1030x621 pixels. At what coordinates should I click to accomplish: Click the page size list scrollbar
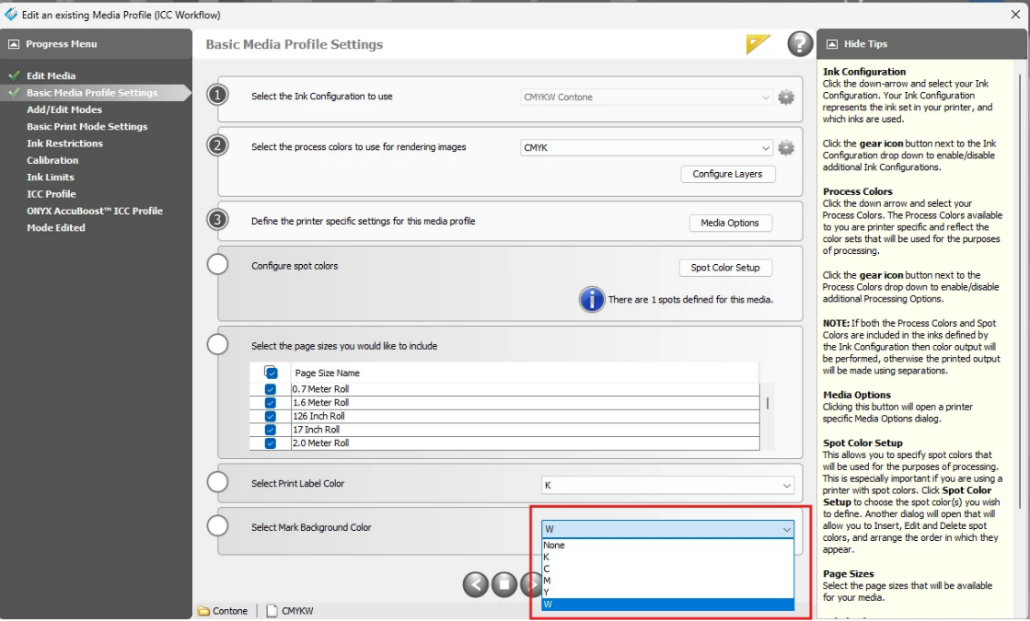coord(767,403)
